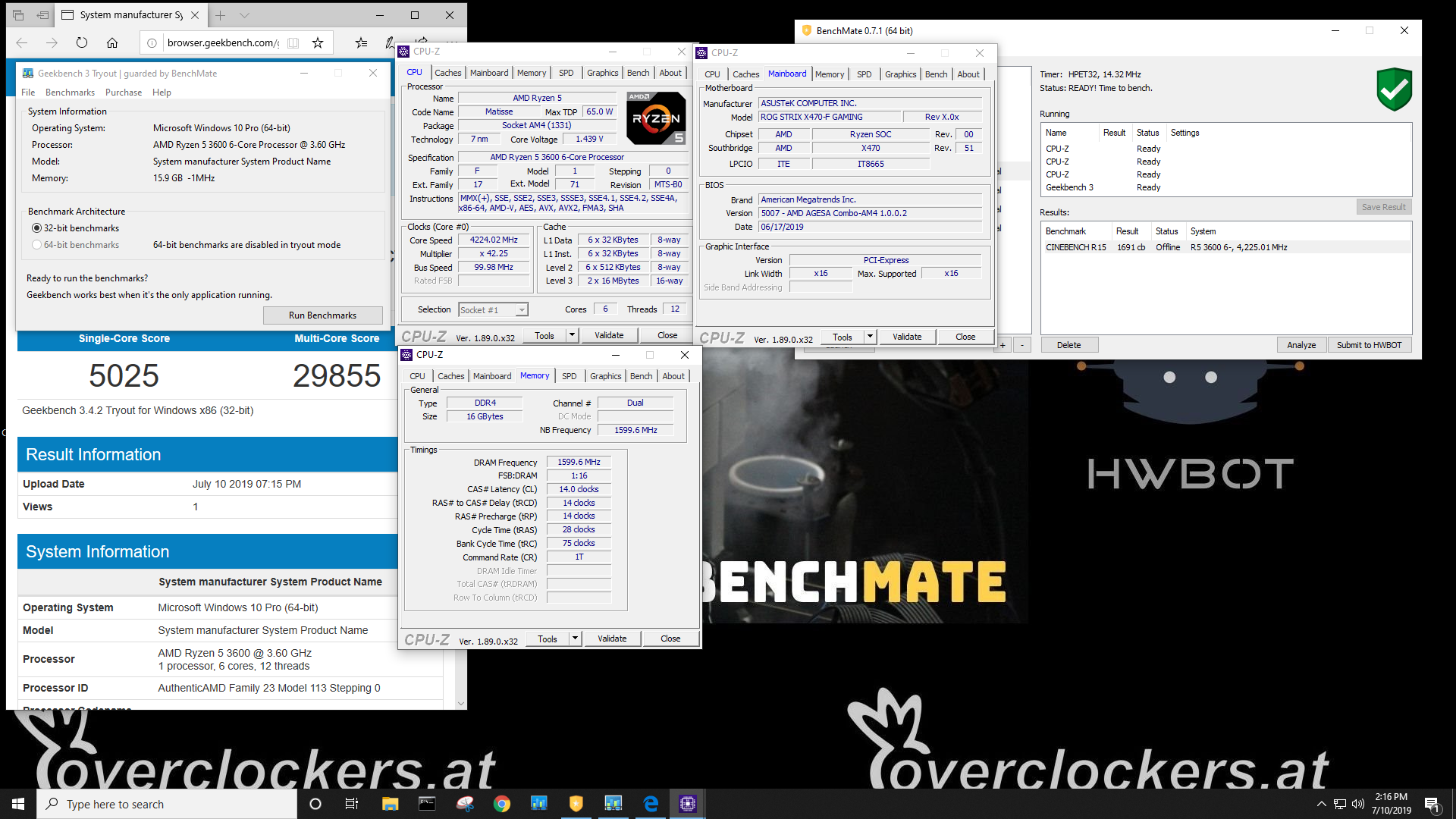Click the green shield in BenchMate
This screenshot has width=1456, height=819.
pyautogui.click(x=1394, y=89)
